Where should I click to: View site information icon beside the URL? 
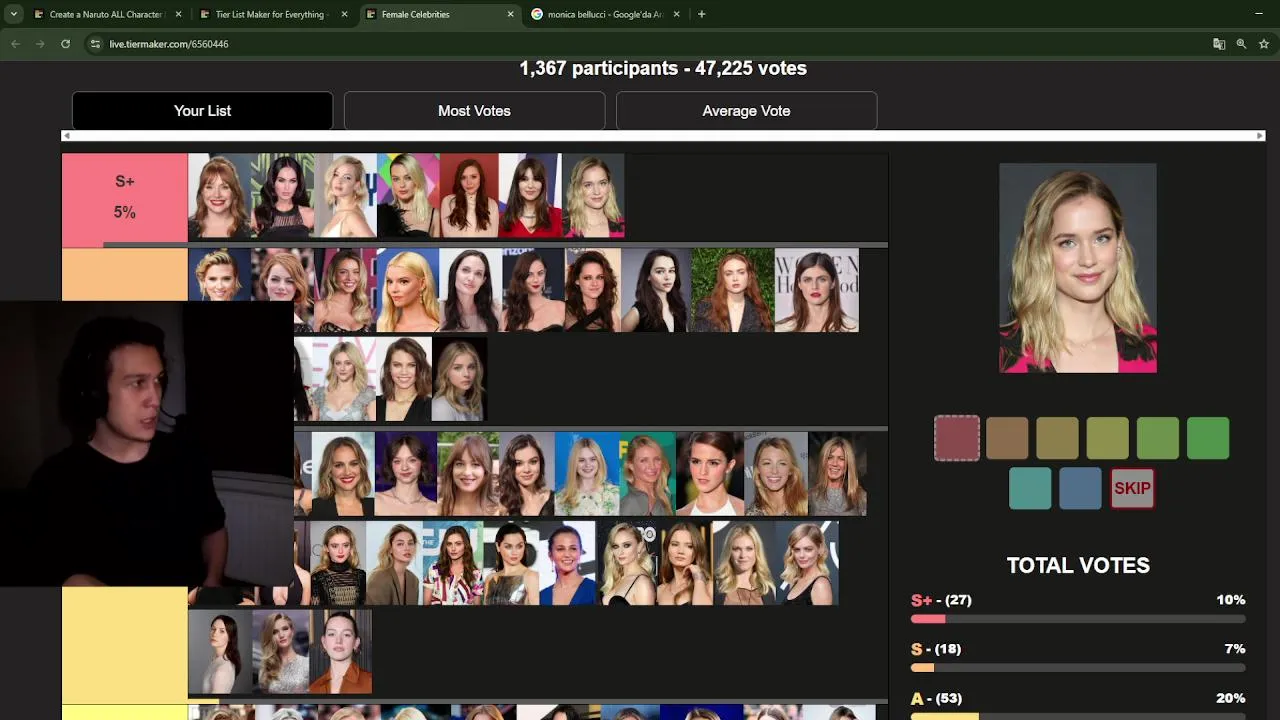95,44
